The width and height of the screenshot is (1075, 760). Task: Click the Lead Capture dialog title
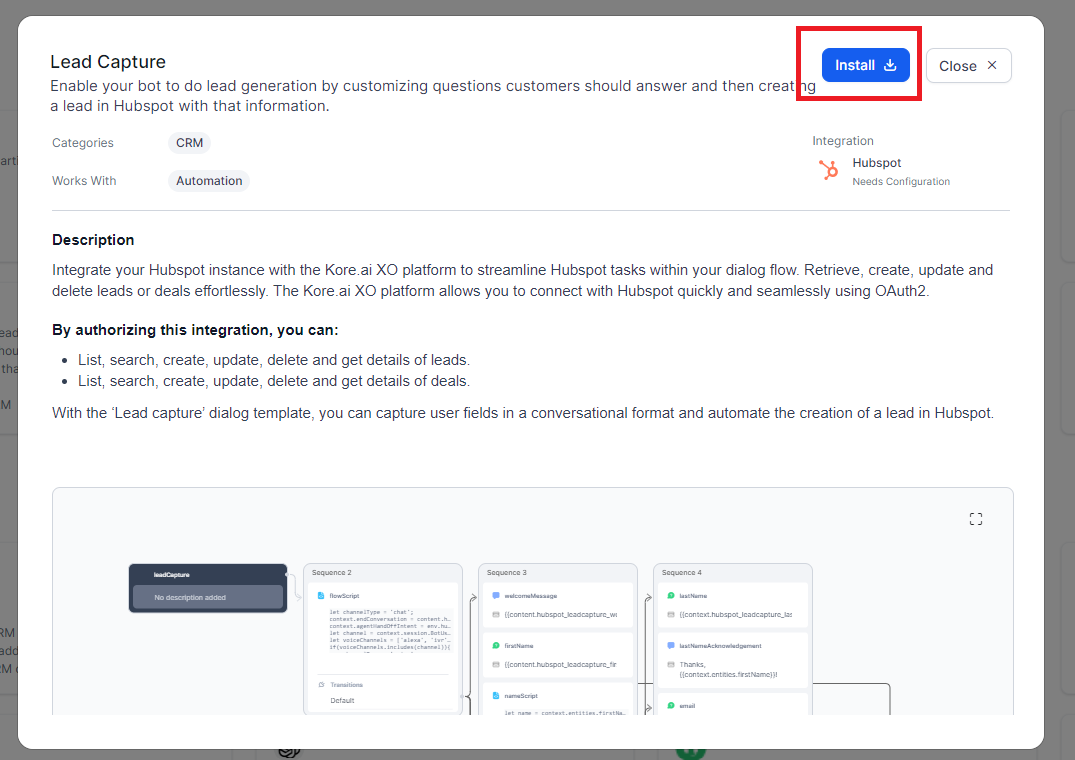click(x=108, y=62)
